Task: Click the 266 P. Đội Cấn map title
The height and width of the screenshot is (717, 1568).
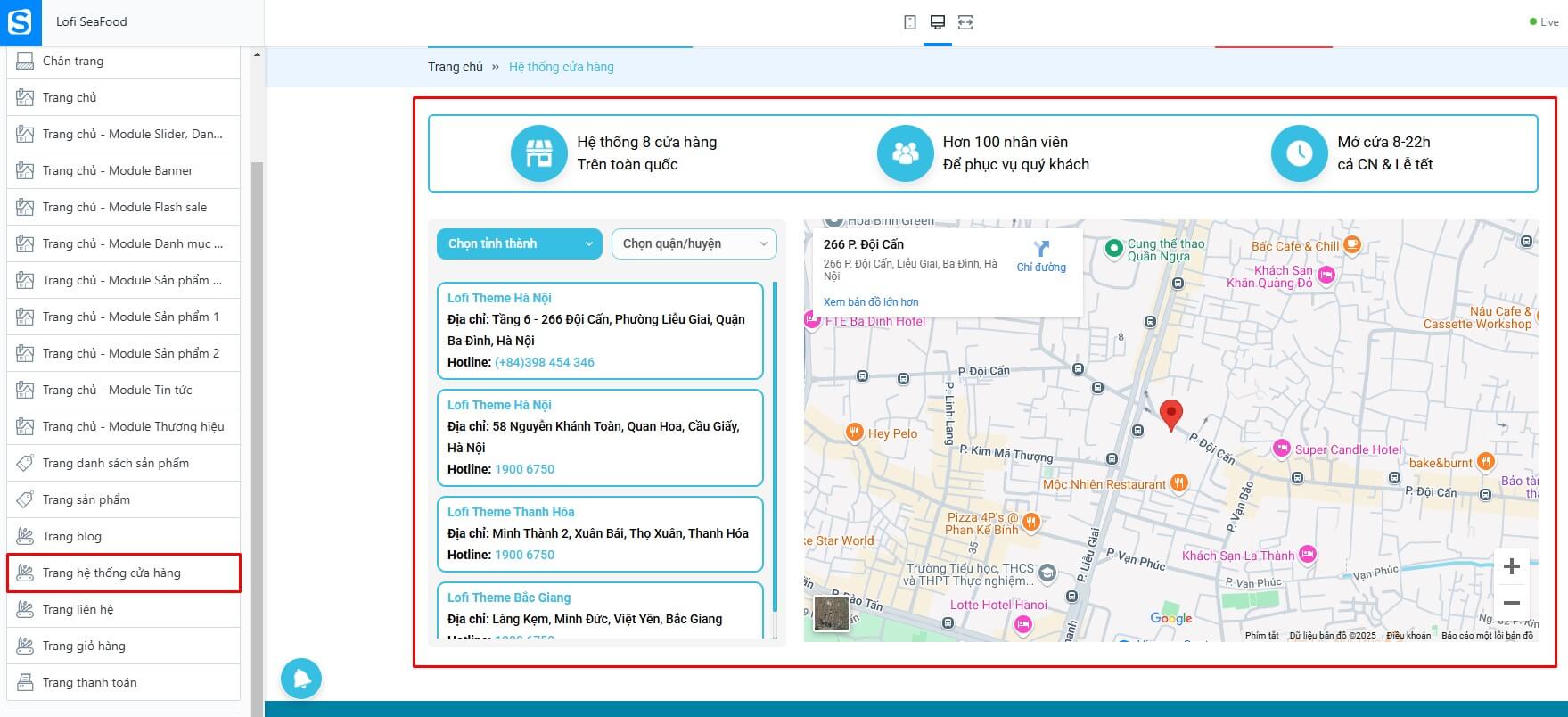Action: (864, 244)
